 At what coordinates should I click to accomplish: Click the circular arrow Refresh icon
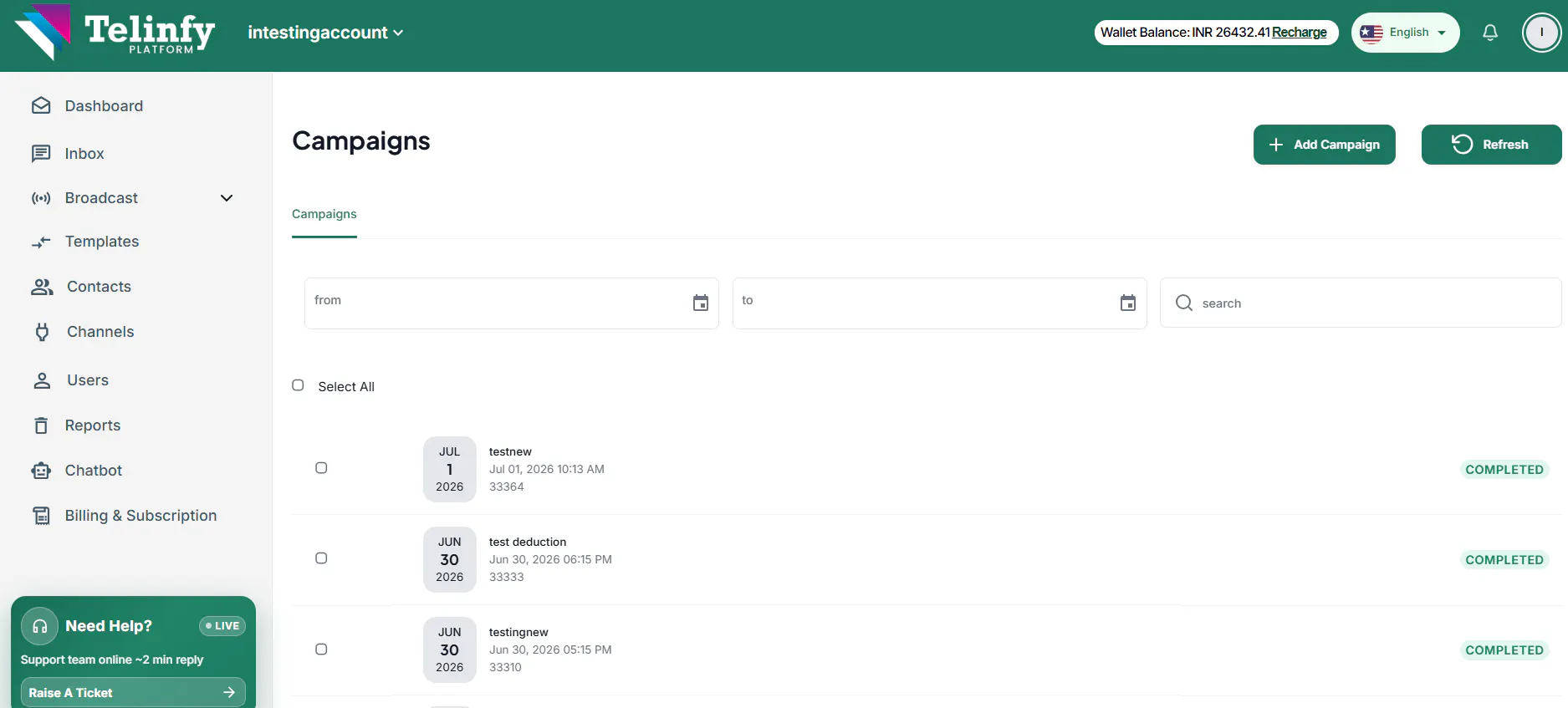(x=1462, y=144)
